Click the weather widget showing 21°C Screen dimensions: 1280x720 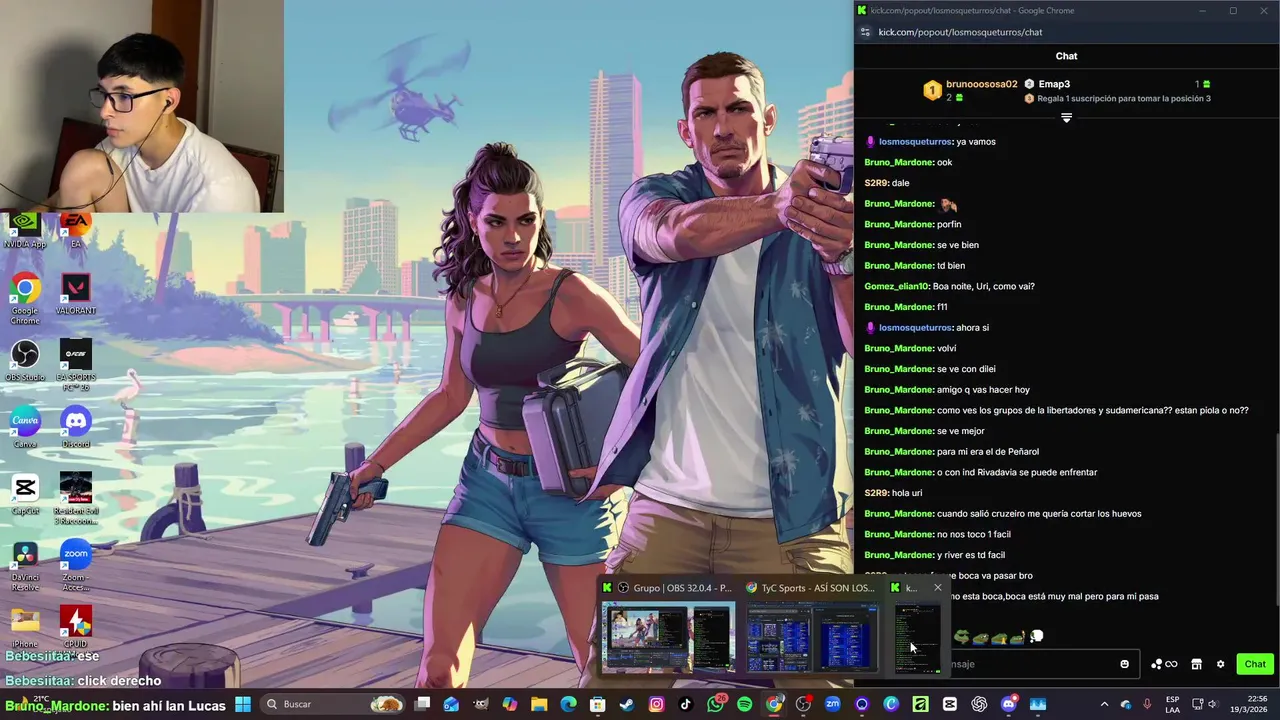(x=44, y=705)
